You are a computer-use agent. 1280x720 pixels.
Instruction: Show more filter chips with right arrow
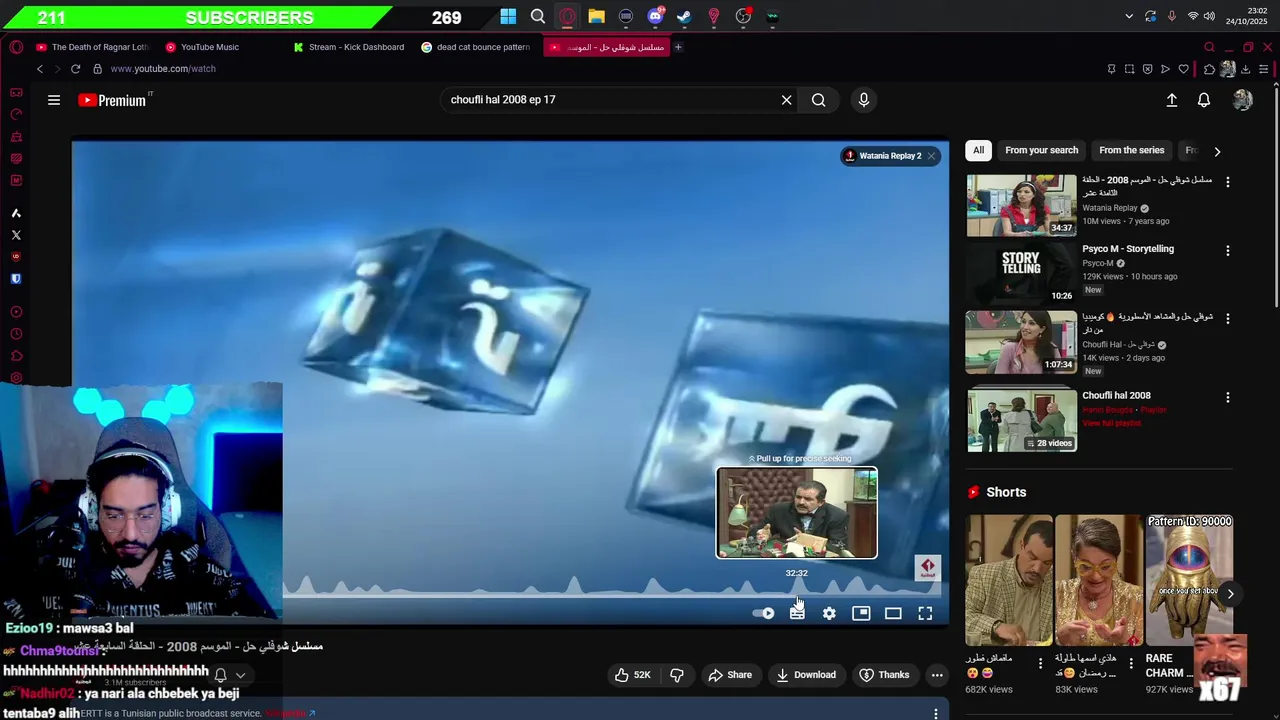pos(1217,151)
